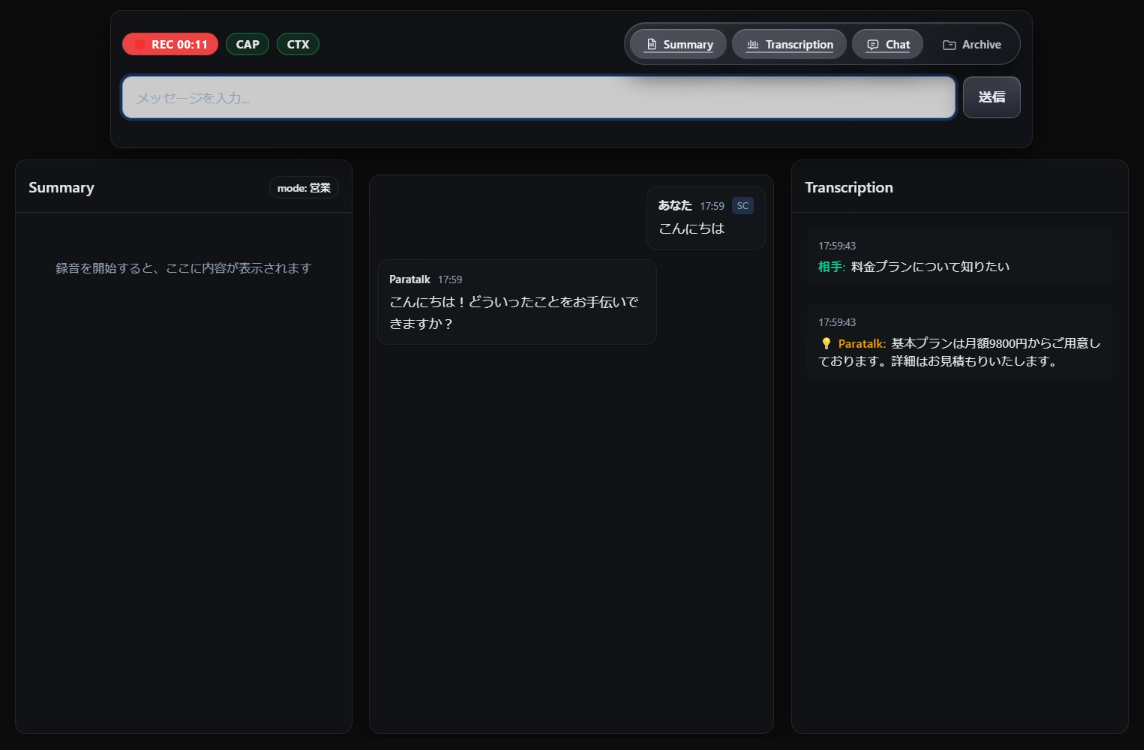1144x750 pixels.
Task: Open the Transcription view
Action: [x=789, y=43]
